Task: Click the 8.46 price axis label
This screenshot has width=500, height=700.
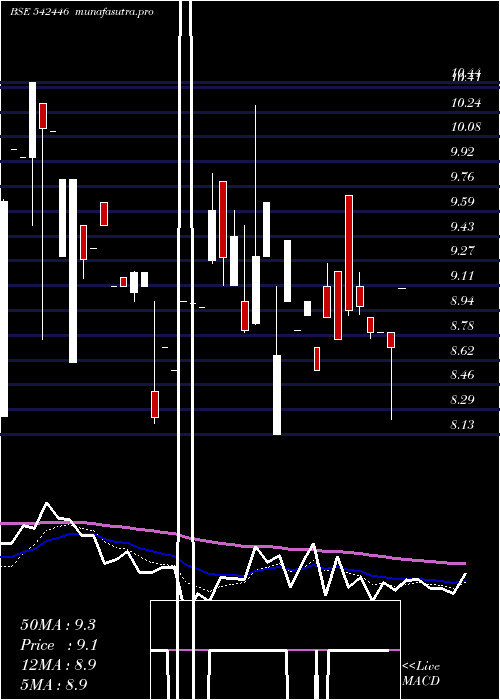Action: point(462,375)
